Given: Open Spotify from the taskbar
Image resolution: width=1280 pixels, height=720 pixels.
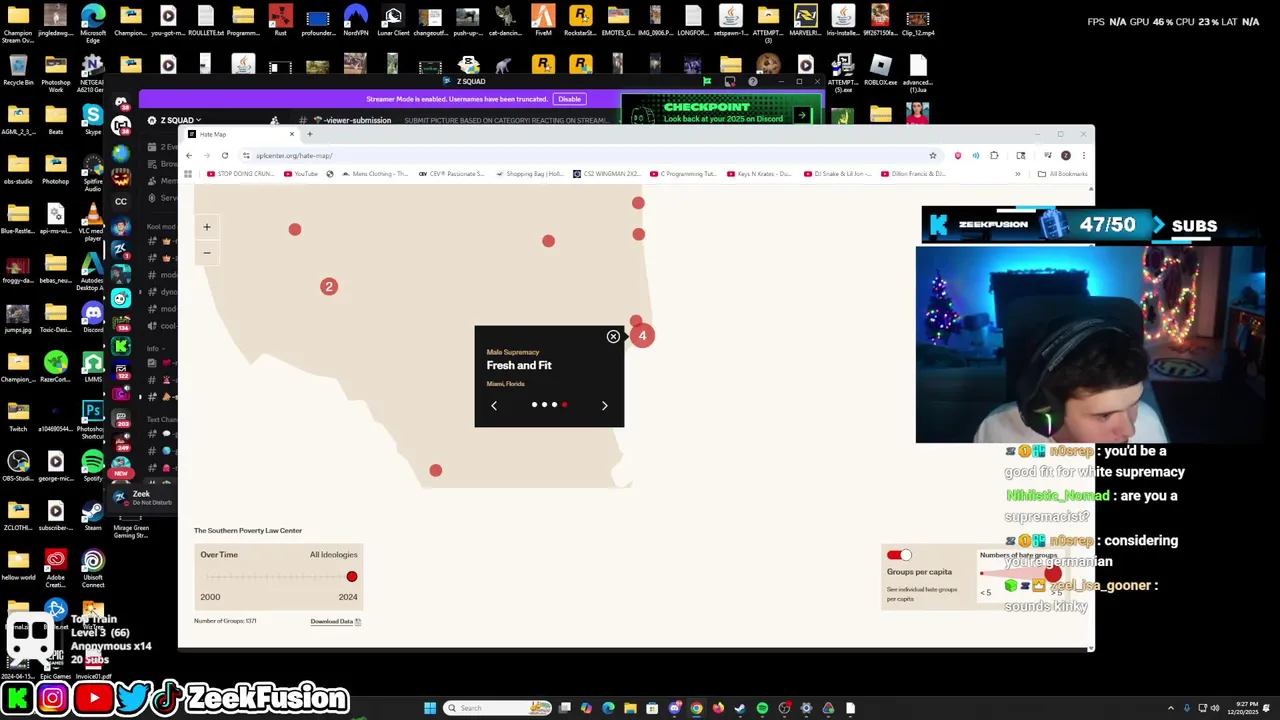Looking at the screenshot, I should click(762, 708).
